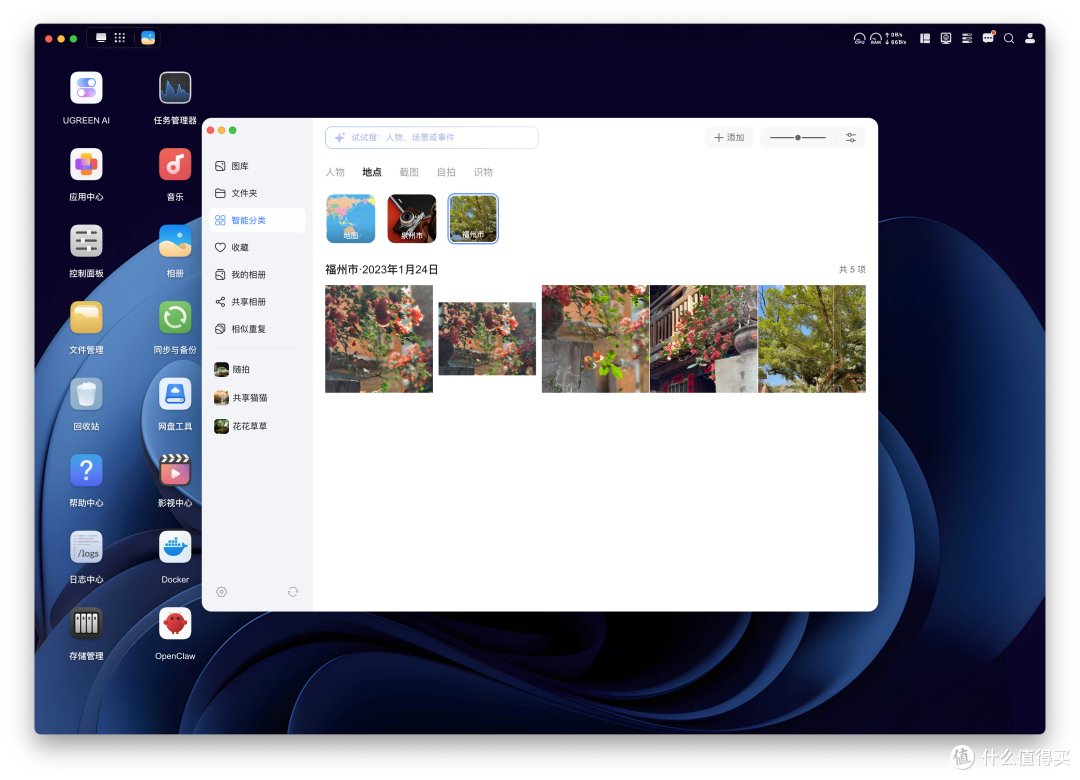This screenshot has width=1080, height=780.
Task: Open 地图 map location thumbnail
Action: coord(351,219)
